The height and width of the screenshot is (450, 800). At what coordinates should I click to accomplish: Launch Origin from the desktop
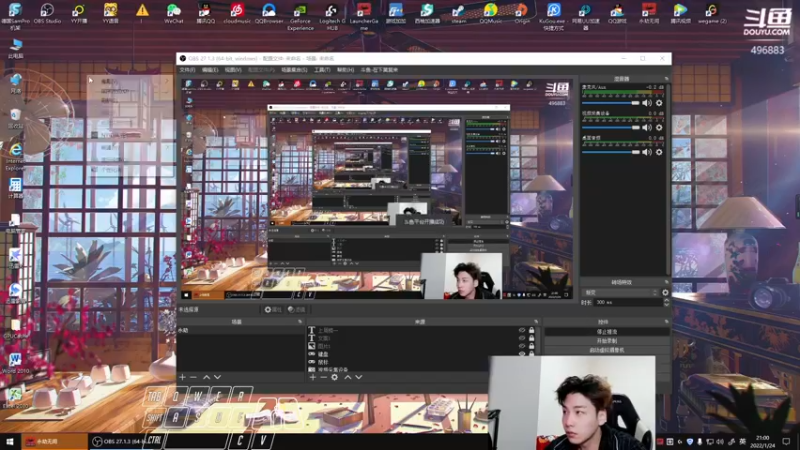pyautogui.click(x=522, y=13)
